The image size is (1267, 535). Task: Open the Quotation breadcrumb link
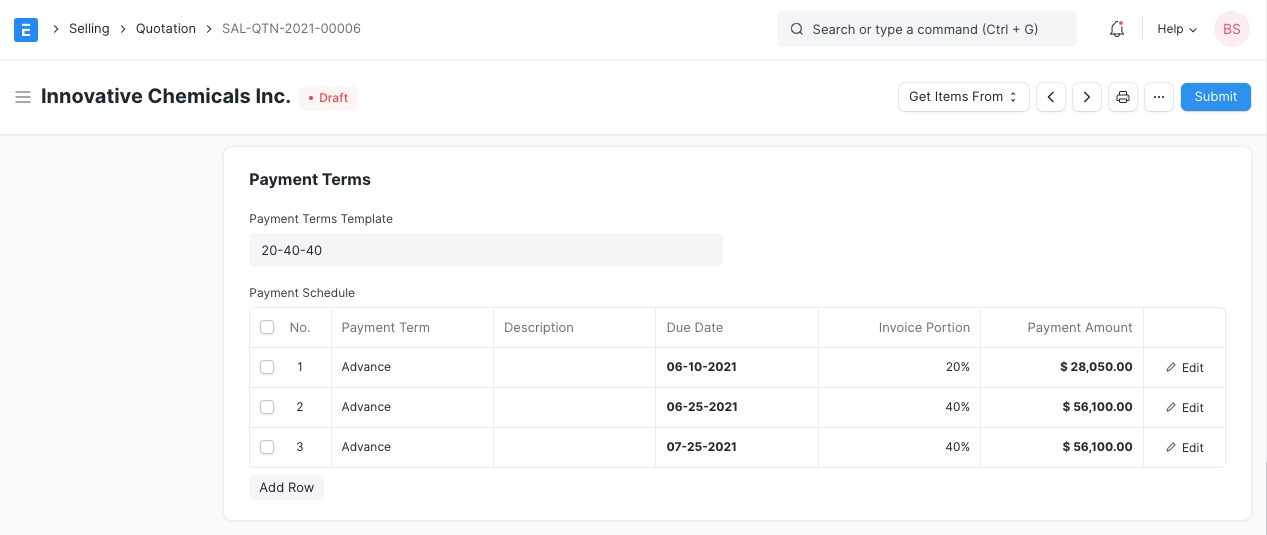[x=166, y=29]
